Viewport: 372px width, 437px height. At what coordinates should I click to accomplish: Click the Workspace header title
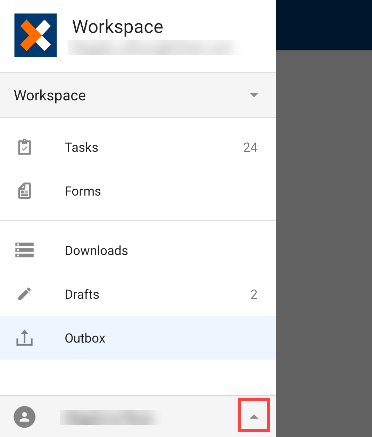click(118, 27)
